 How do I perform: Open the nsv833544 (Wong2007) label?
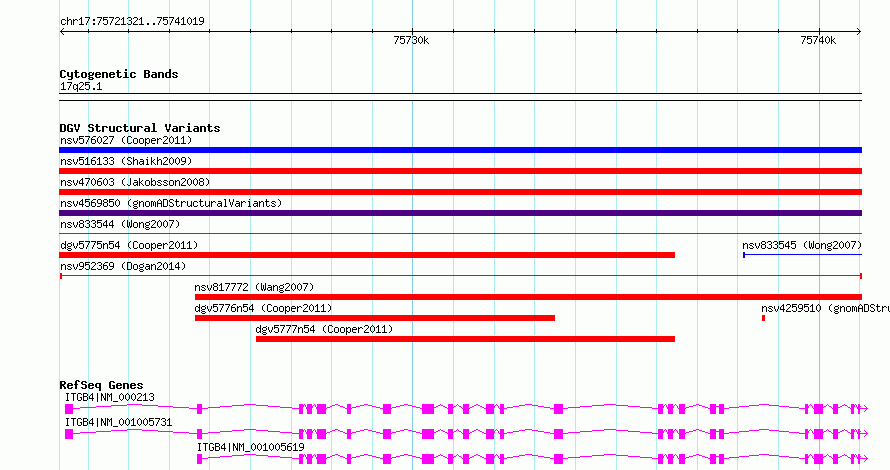pos(120,224)
